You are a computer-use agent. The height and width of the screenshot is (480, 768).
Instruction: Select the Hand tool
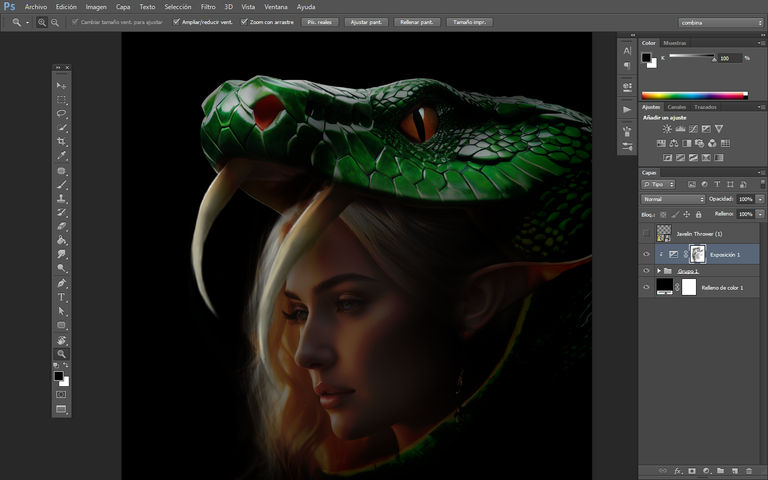pyautogui.click(x=61, y=340)
